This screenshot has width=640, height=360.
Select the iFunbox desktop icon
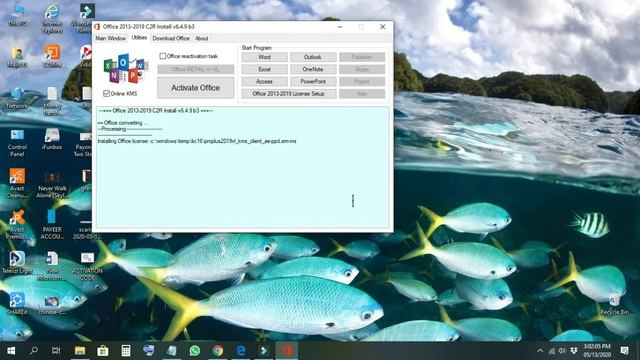[x=52, y=139]
